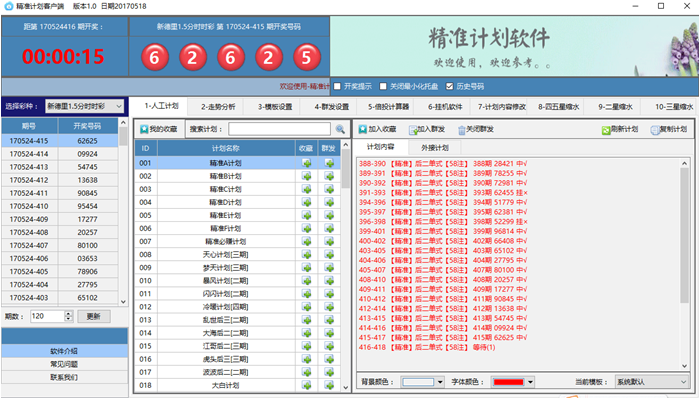Click favorites icon for plan 002
This screenshot has height=398, width=700.
point(306,176)
